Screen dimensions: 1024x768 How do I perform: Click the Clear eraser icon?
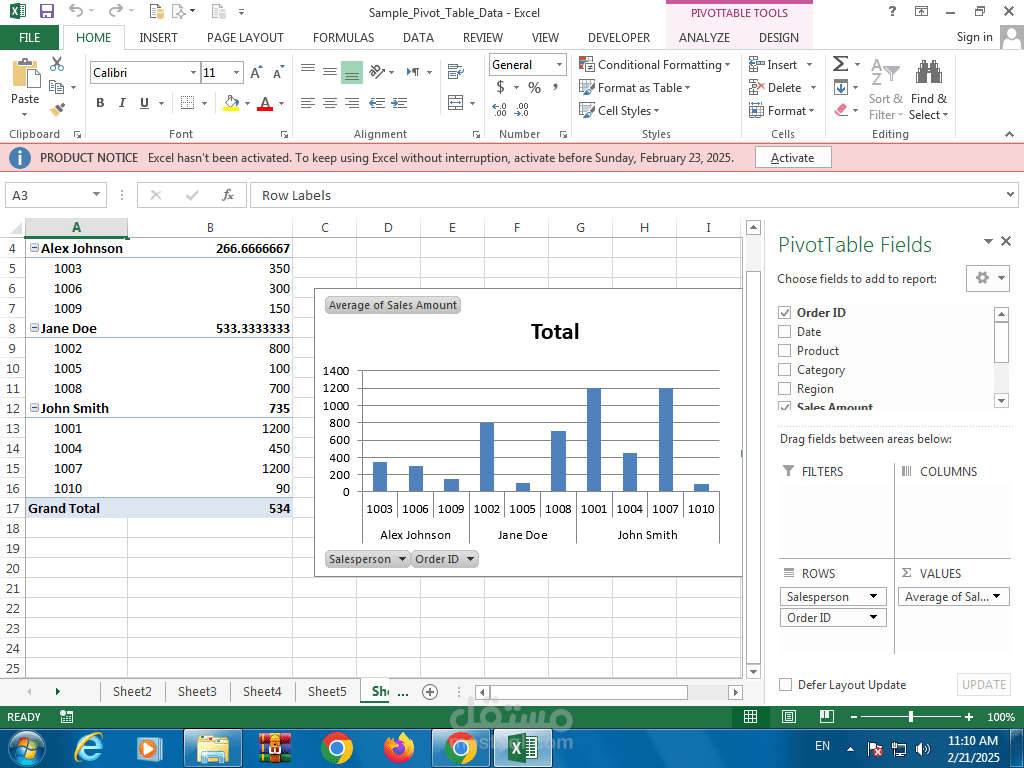coord(841,110)
